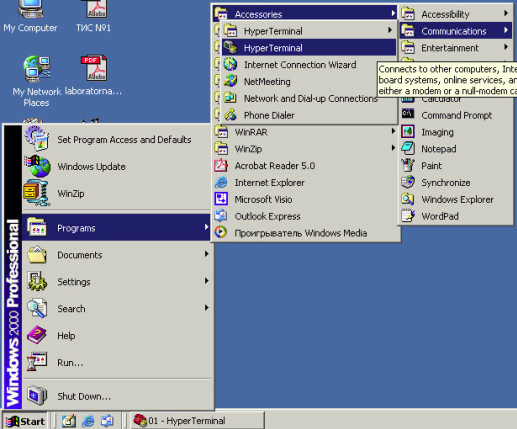Click Windows Update label
This screenshot has height=429, width=517.
[91, 166]
